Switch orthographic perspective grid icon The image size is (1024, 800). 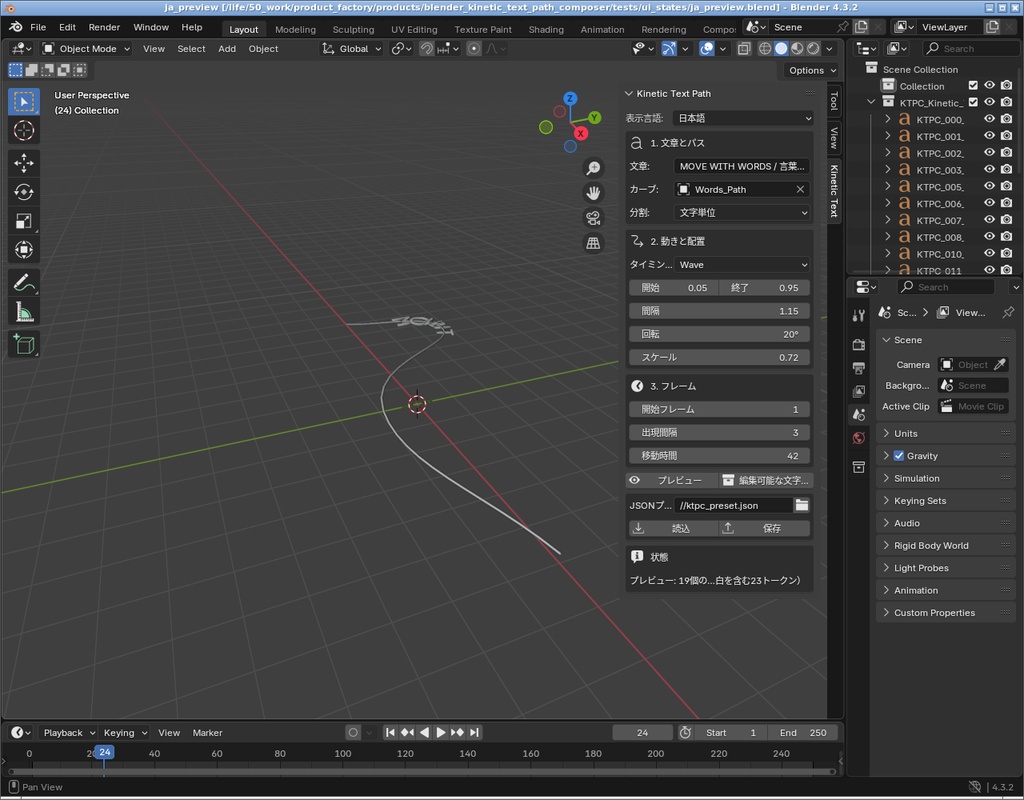[593, 243]
